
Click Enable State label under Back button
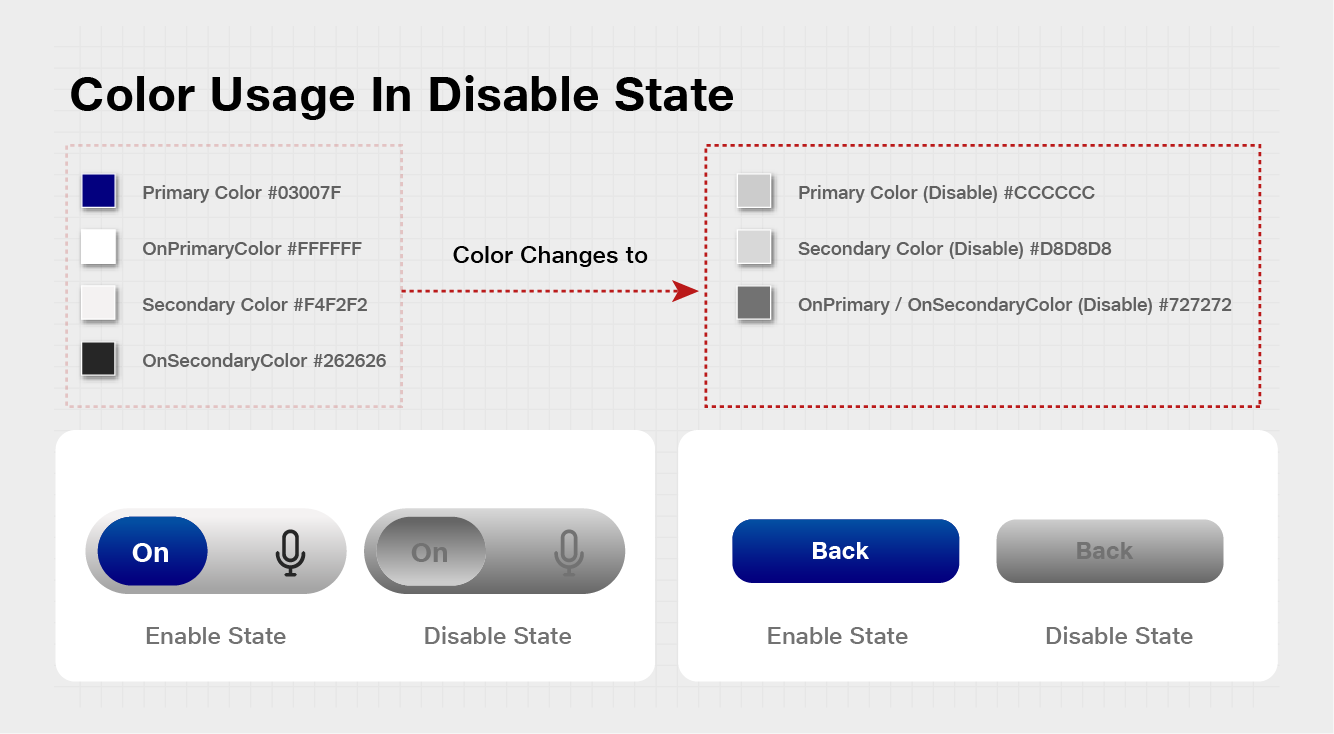(x=837, y=636)
